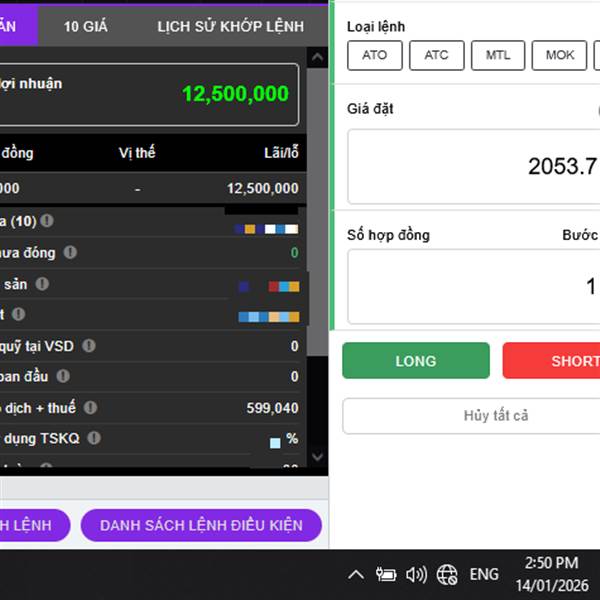This screenshot has height=600, width=600.
Task: Click the 599,040 fee value
Action: [272, 408]
